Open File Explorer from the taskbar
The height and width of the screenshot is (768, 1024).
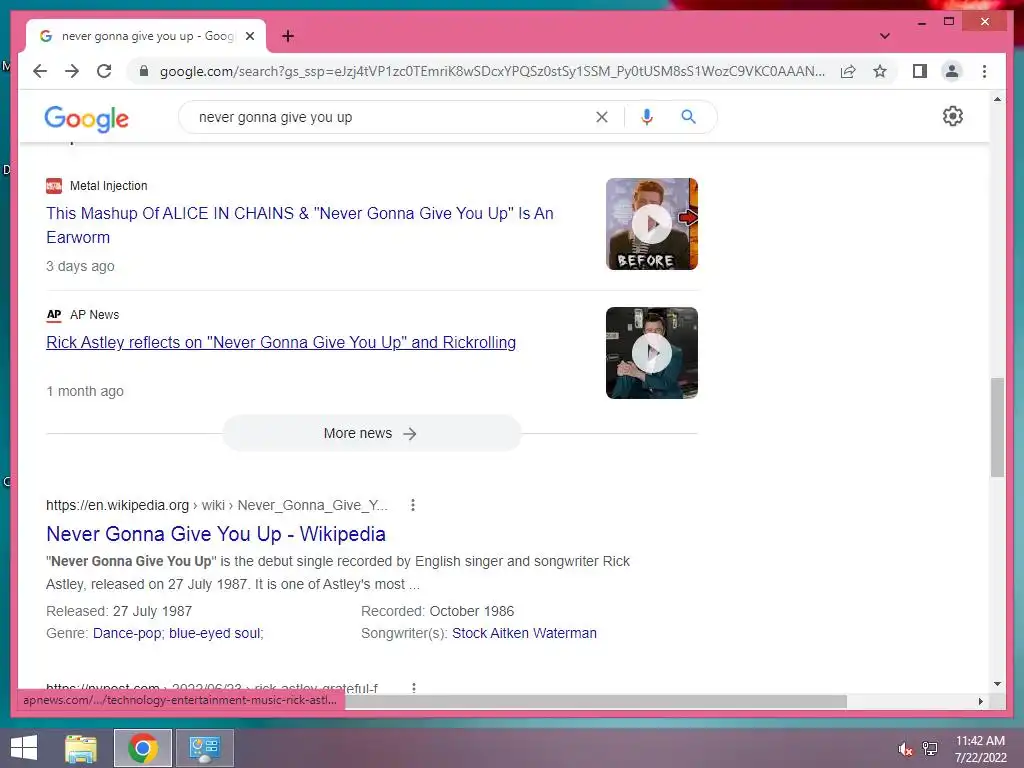[x=81, y=748]
